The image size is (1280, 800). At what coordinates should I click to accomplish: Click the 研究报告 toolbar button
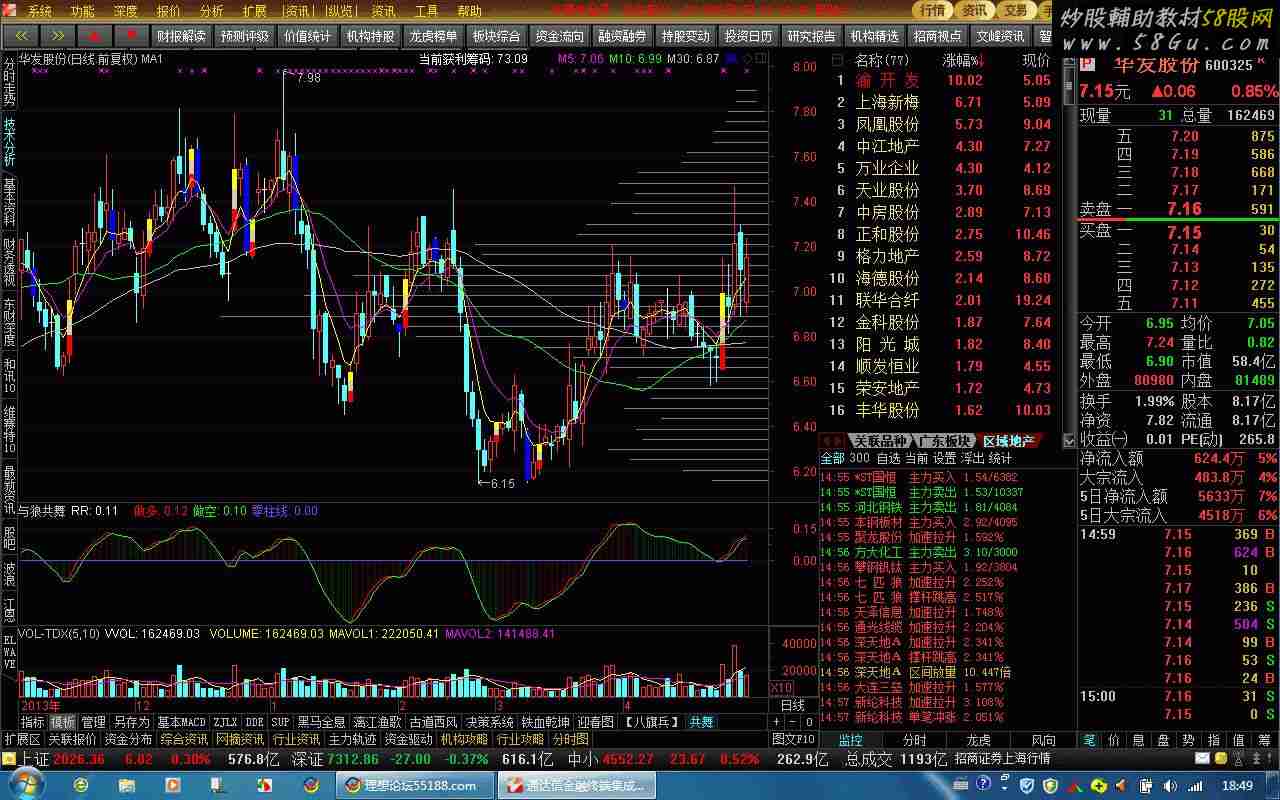pyautogui.click(x=811, y=36)
